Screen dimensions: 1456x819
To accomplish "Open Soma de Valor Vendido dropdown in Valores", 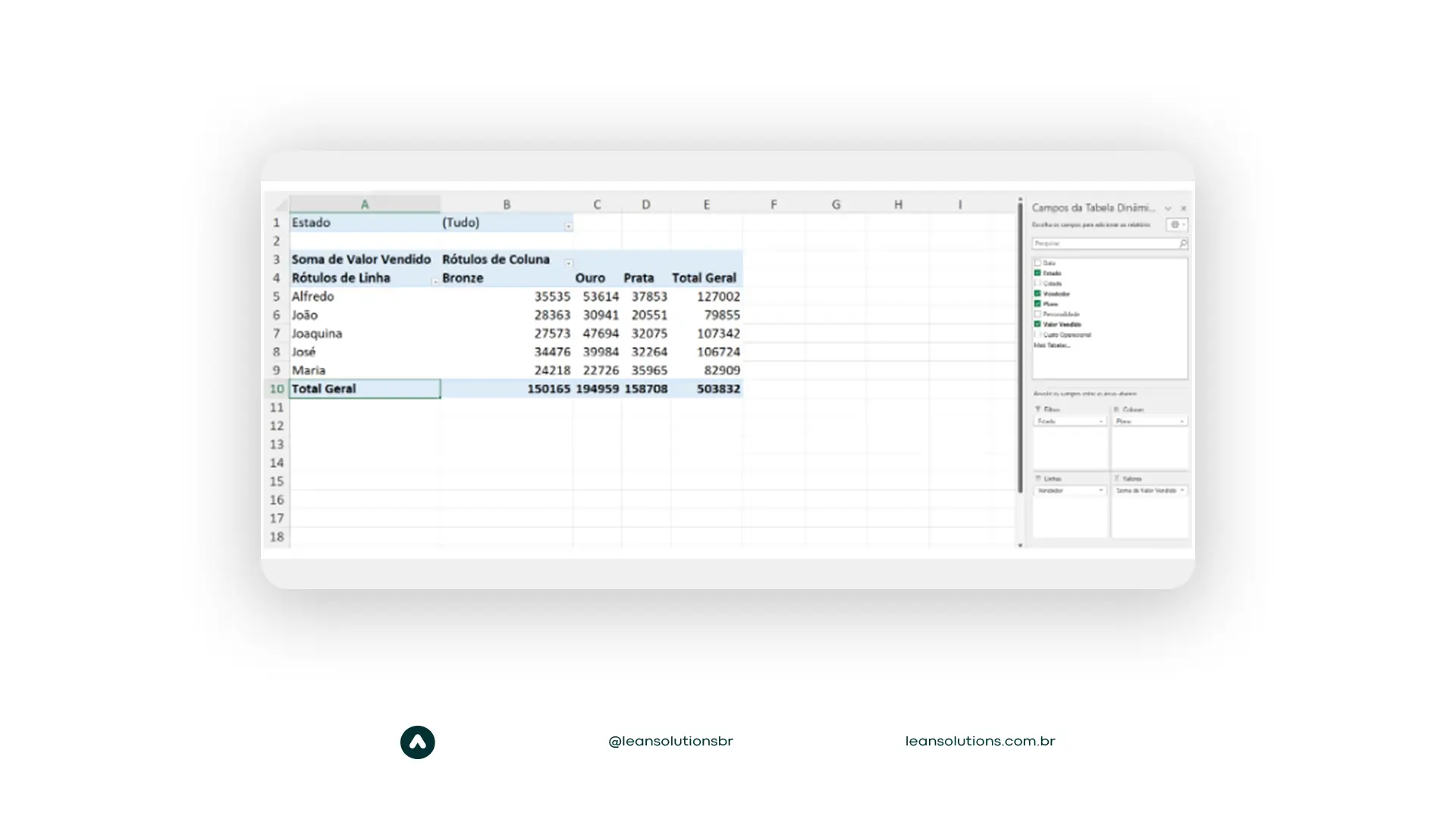I will pos(1181,491).
